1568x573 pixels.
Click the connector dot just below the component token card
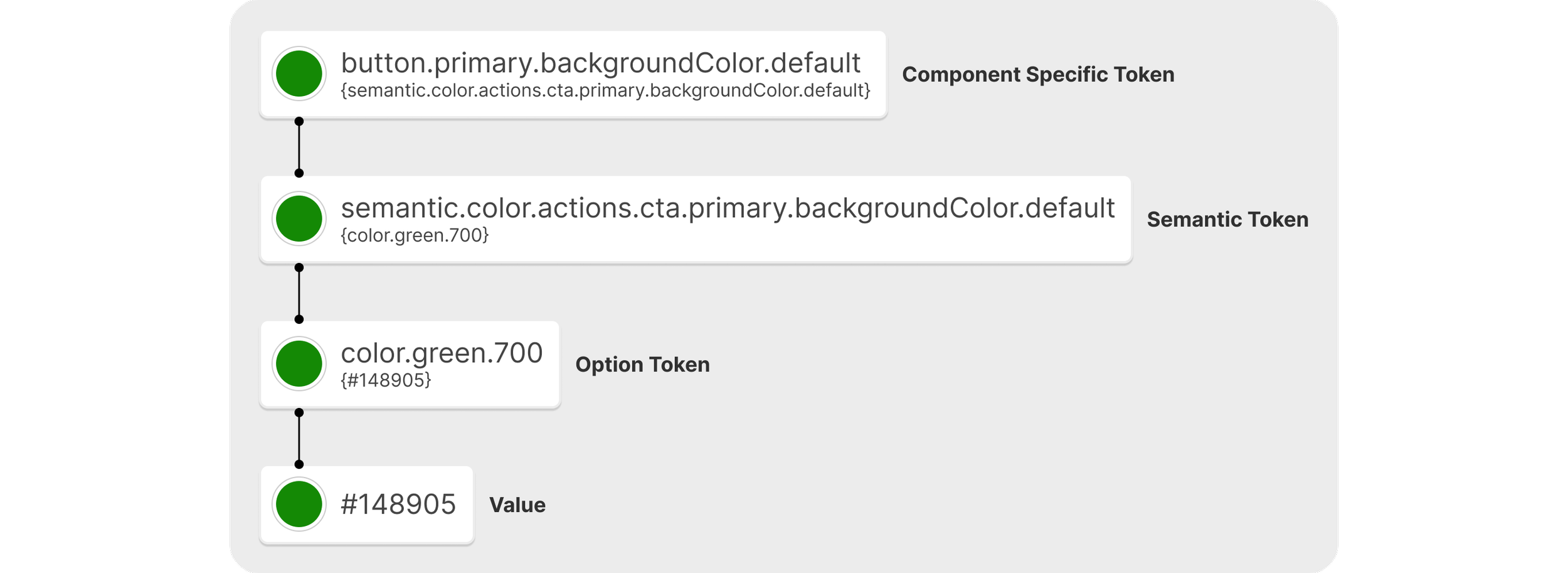pyautogui.click(x=299, y=121)
